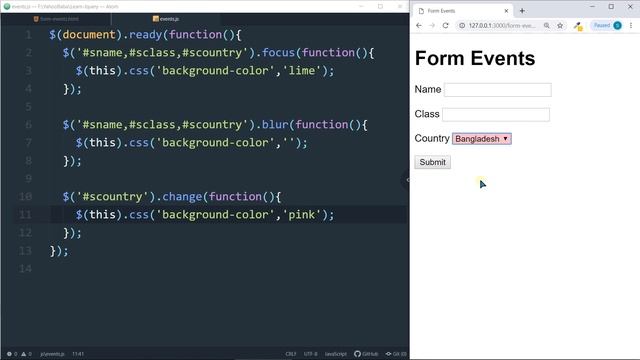This screenshot has height=360, width=640.
Task: Open the color picker extension icon
Action: coord(578,26)
